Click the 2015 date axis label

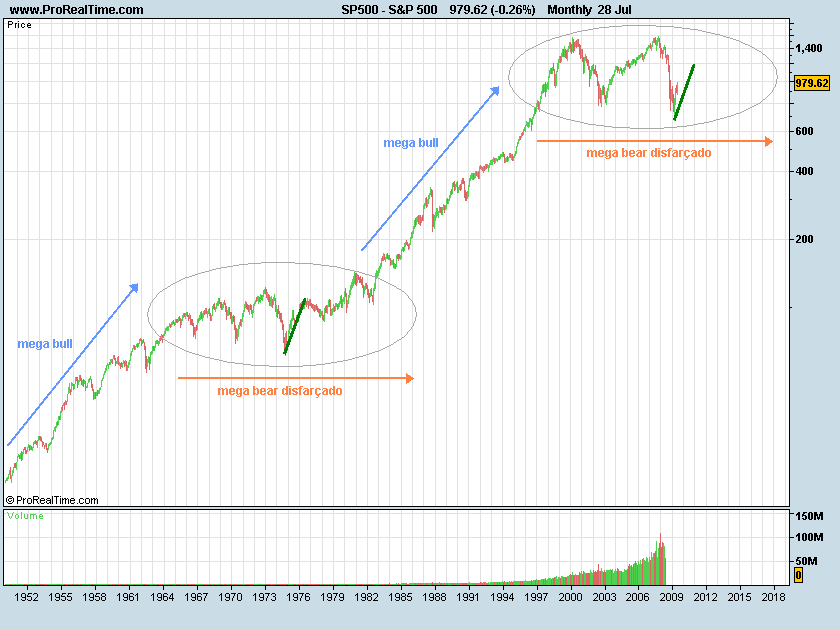point(739,597)
